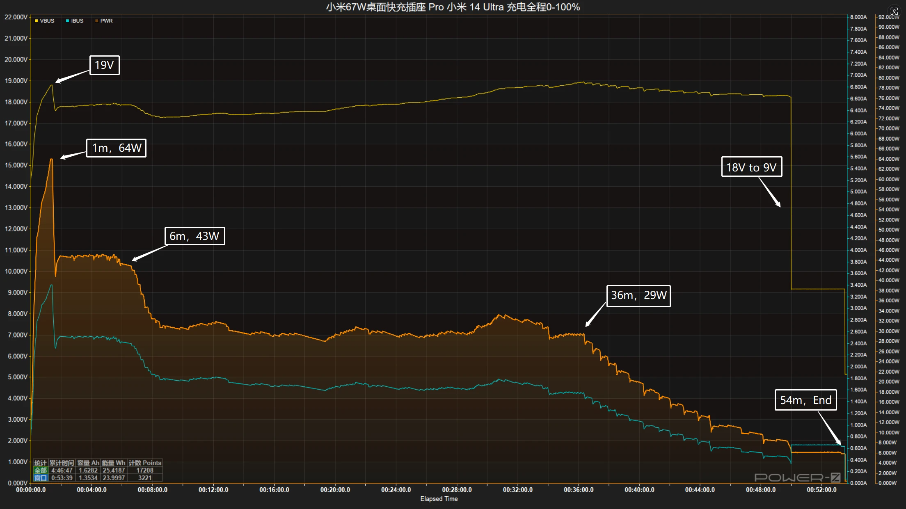Image resolution: width=906 pixels, height=509 pixels.
Task: Click the 4.000A current axis label
Action: [x=859, y=250]
